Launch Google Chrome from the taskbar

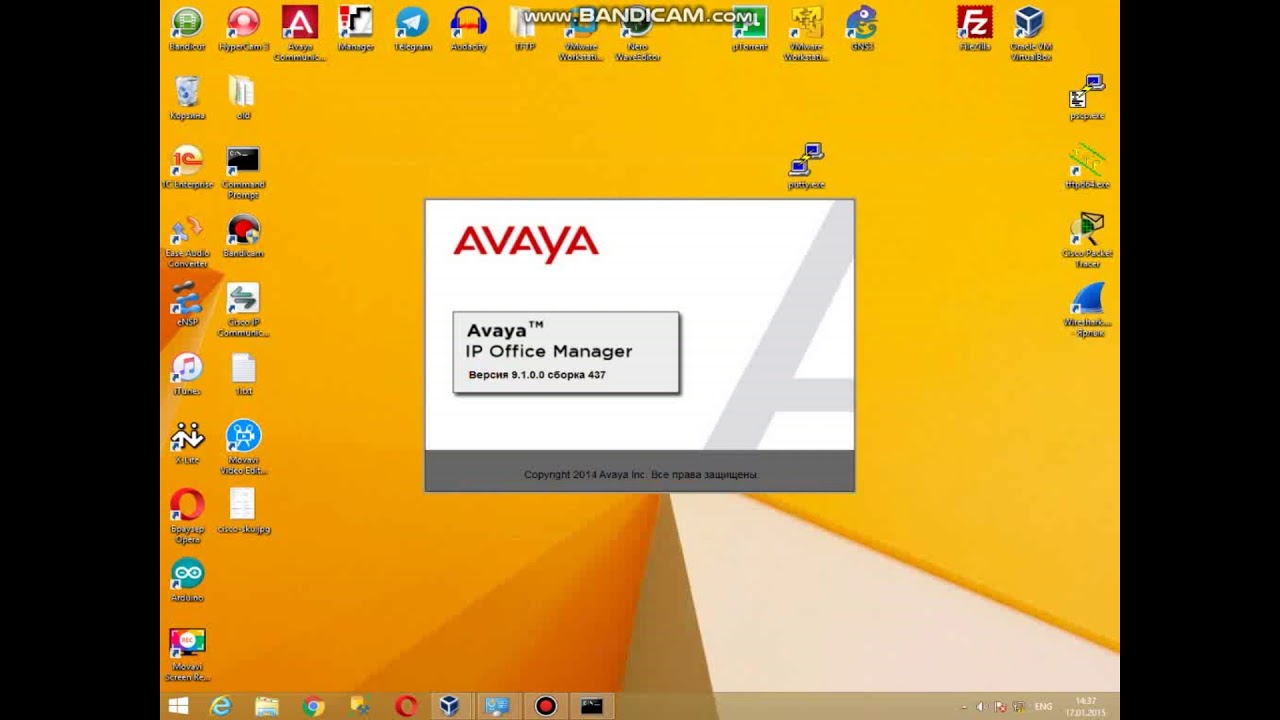pyautogui.click(x=313, y=706)
